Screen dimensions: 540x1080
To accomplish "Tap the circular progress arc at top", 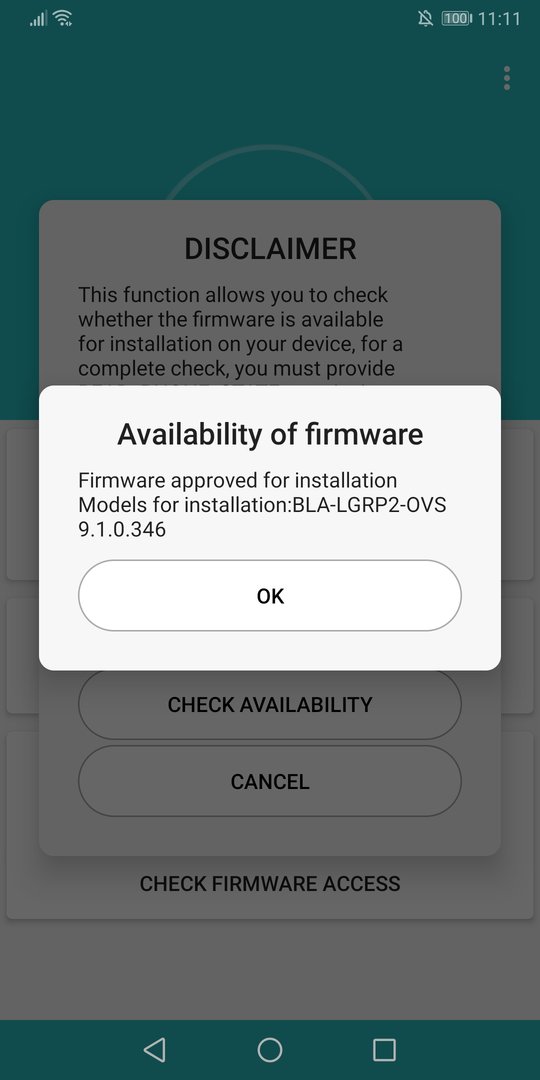I will (270, 172).
